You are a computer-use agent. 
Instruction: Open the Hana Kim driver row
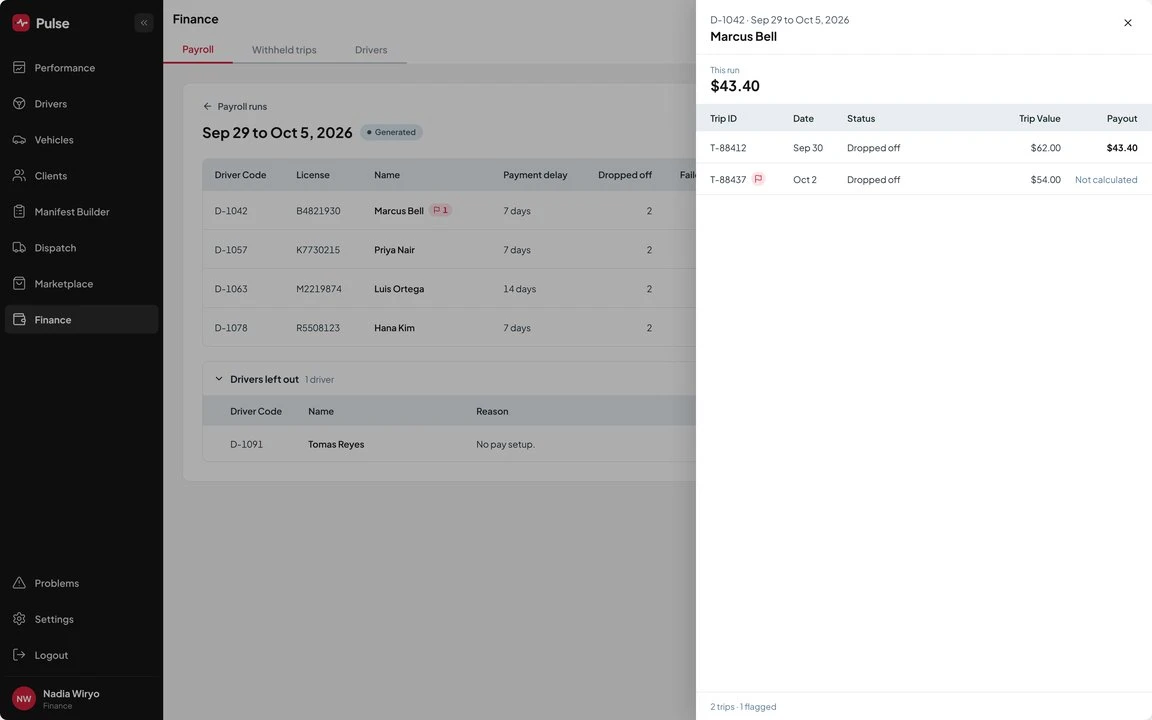(x=449, y=328)
